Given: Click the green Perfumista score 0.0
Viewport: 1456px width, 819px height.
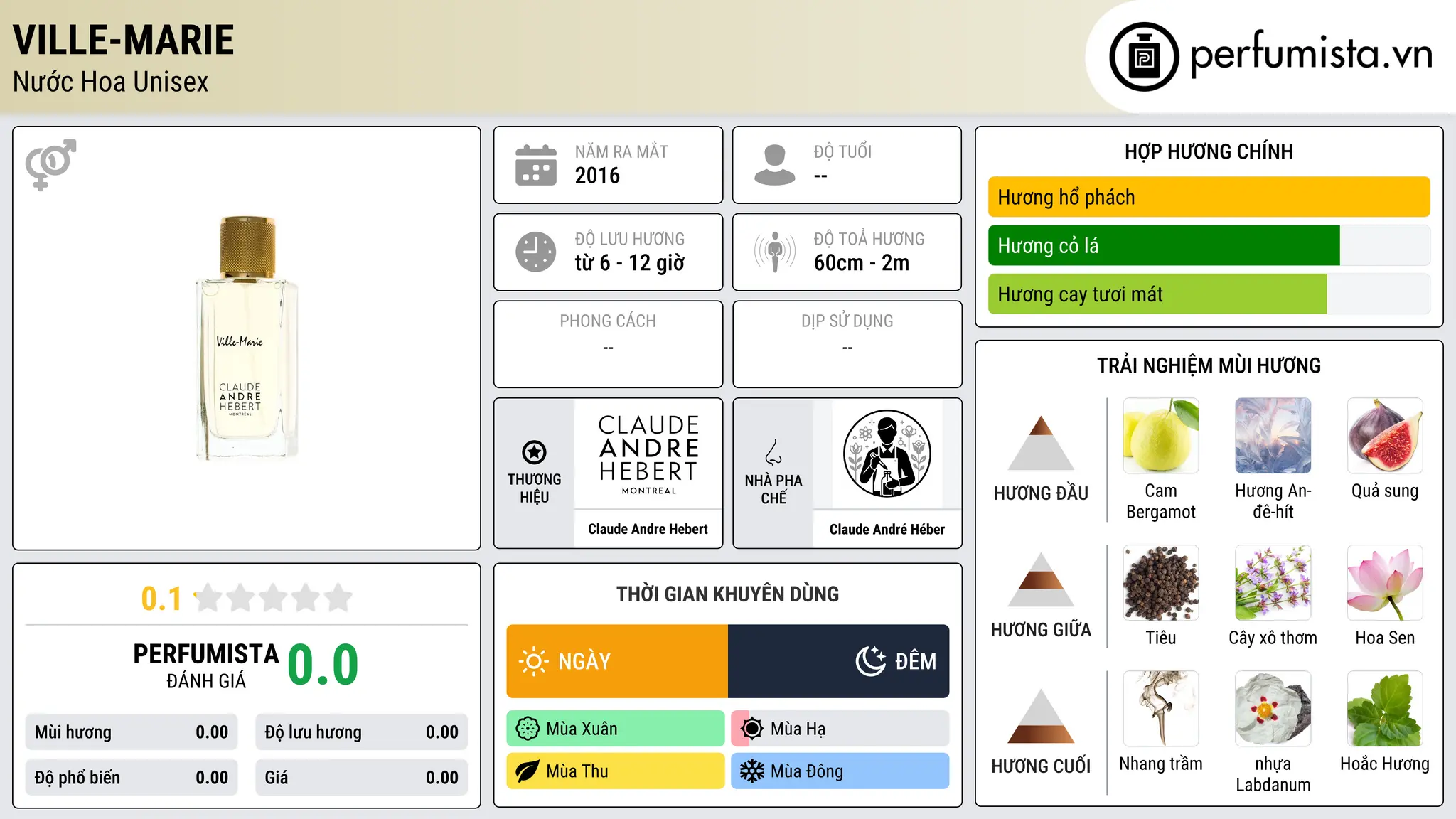Looking at the screenshot, I should click(x=323, y=665).
